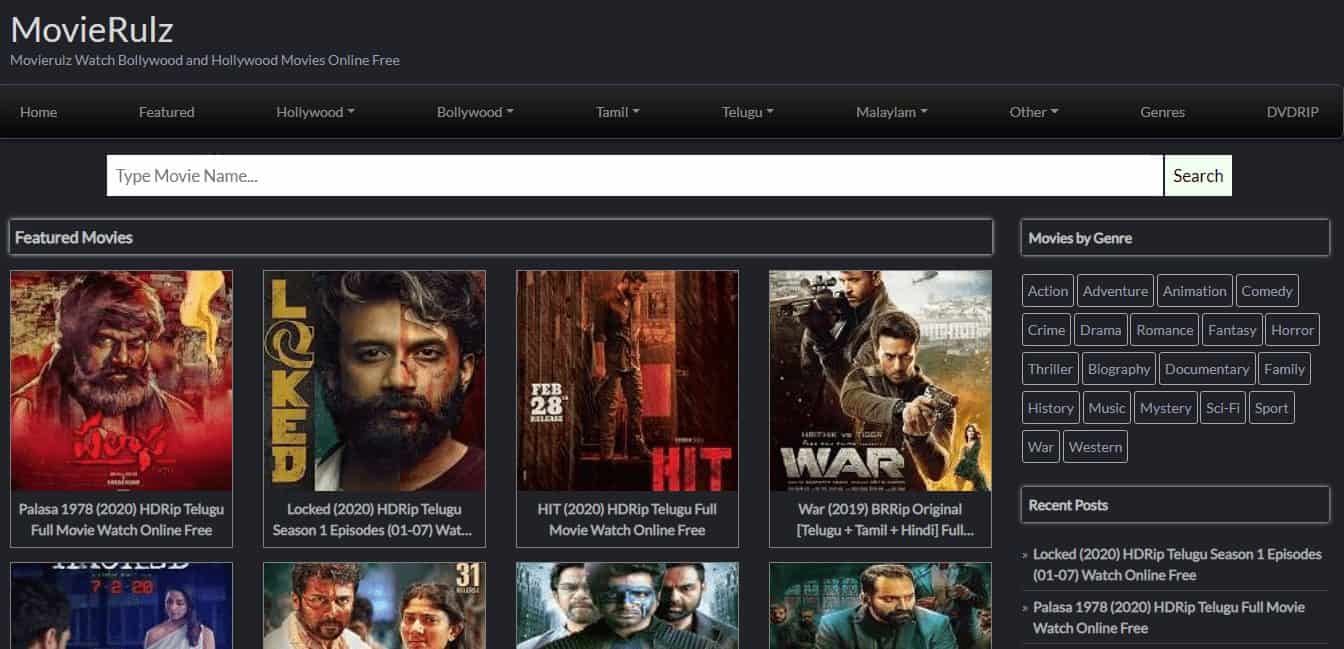Open second-row poster dated 7-2-20
This screenshot has height=649, width=1344.
pos(121,606)
